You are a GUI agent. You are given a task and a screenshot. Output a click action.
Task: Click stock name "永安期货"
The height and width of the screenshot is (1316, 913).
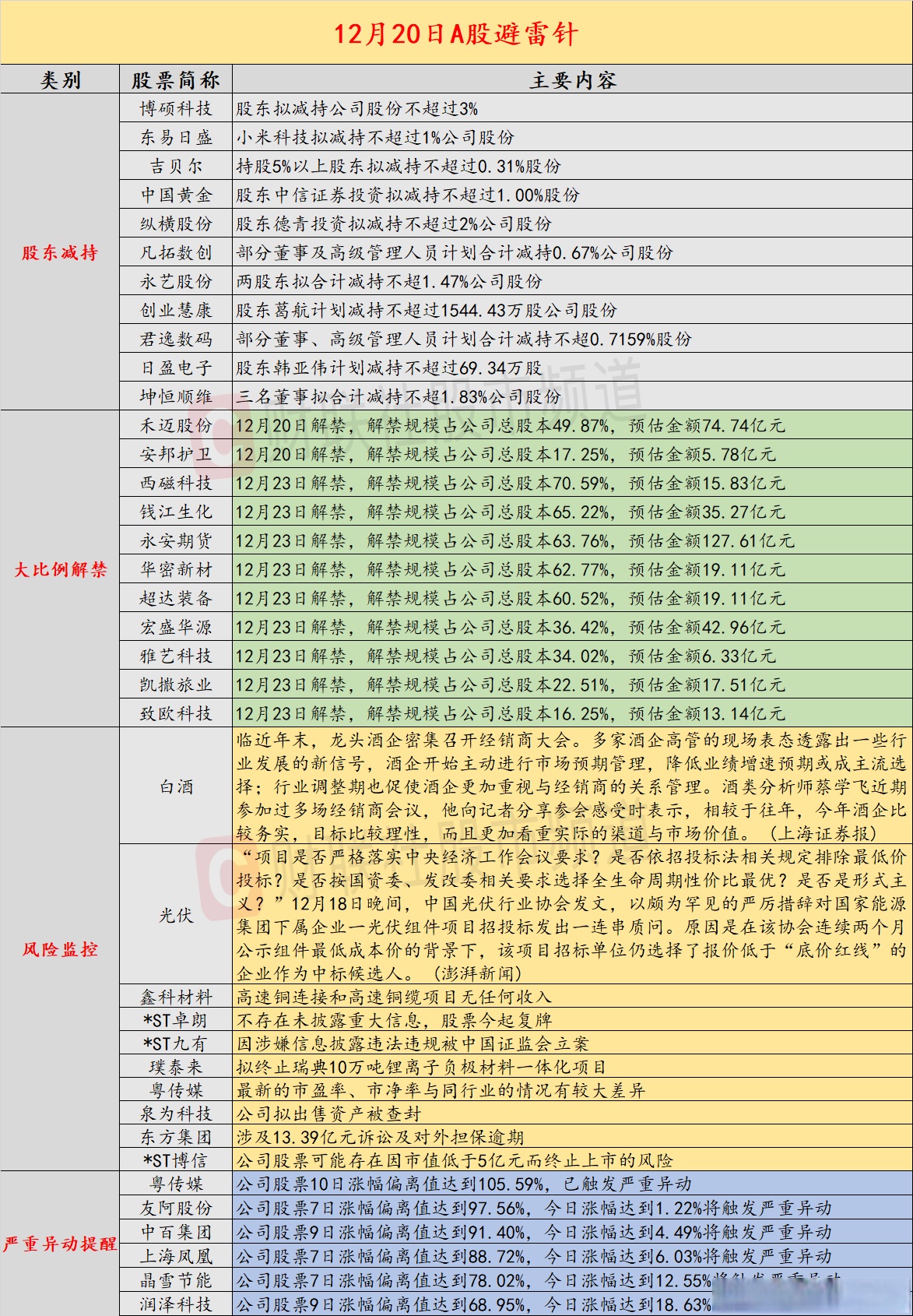pyautogui.click(x=176, y=540)
